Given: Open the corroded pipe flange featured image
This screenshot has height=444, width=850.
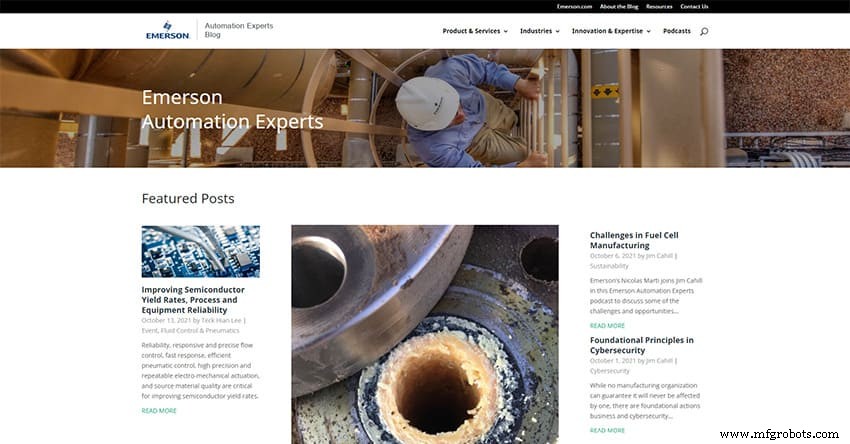Looking at the screenshot, I should pyautogui.click(x=425, y=334).
